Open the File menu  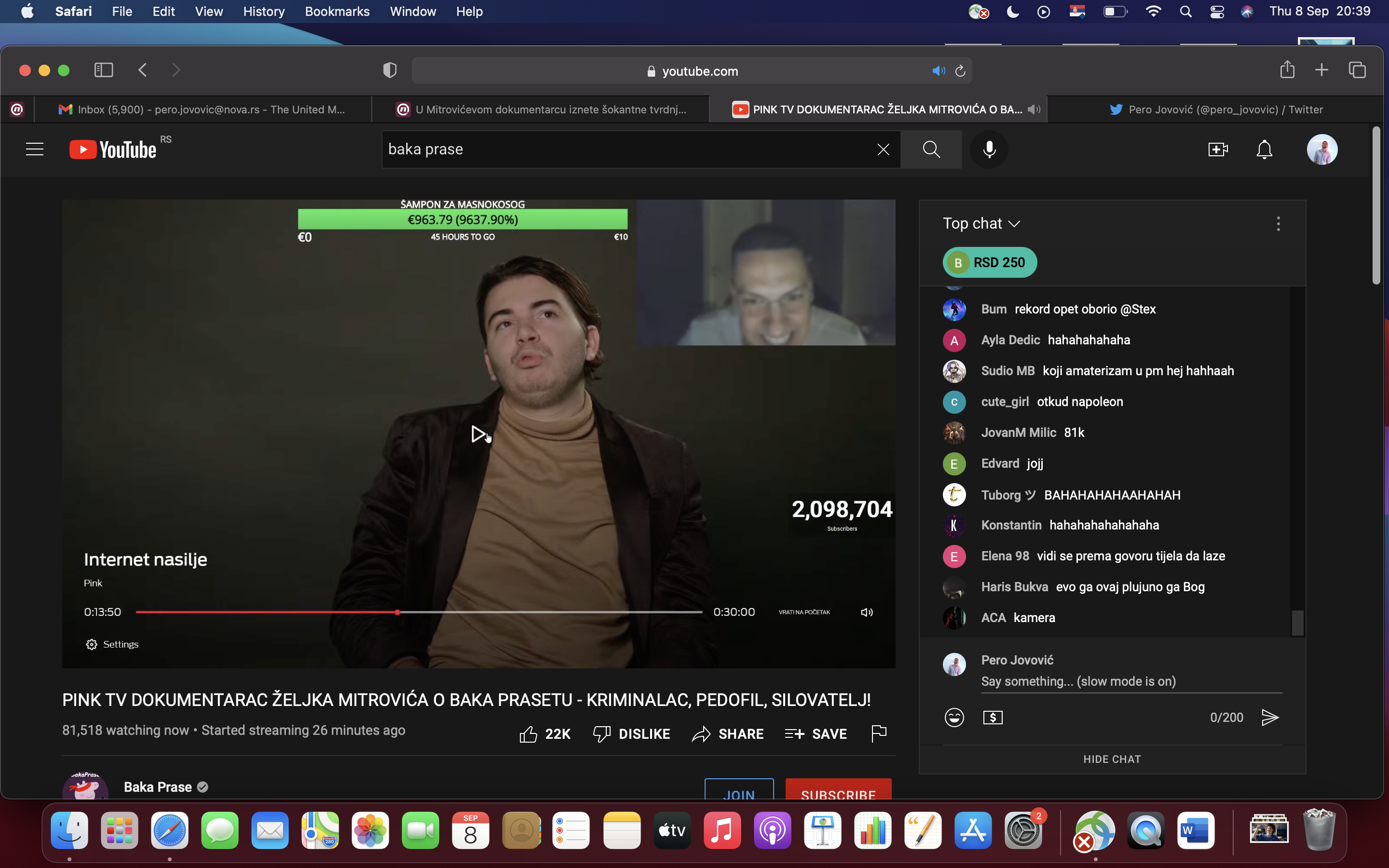click(122, 12)
